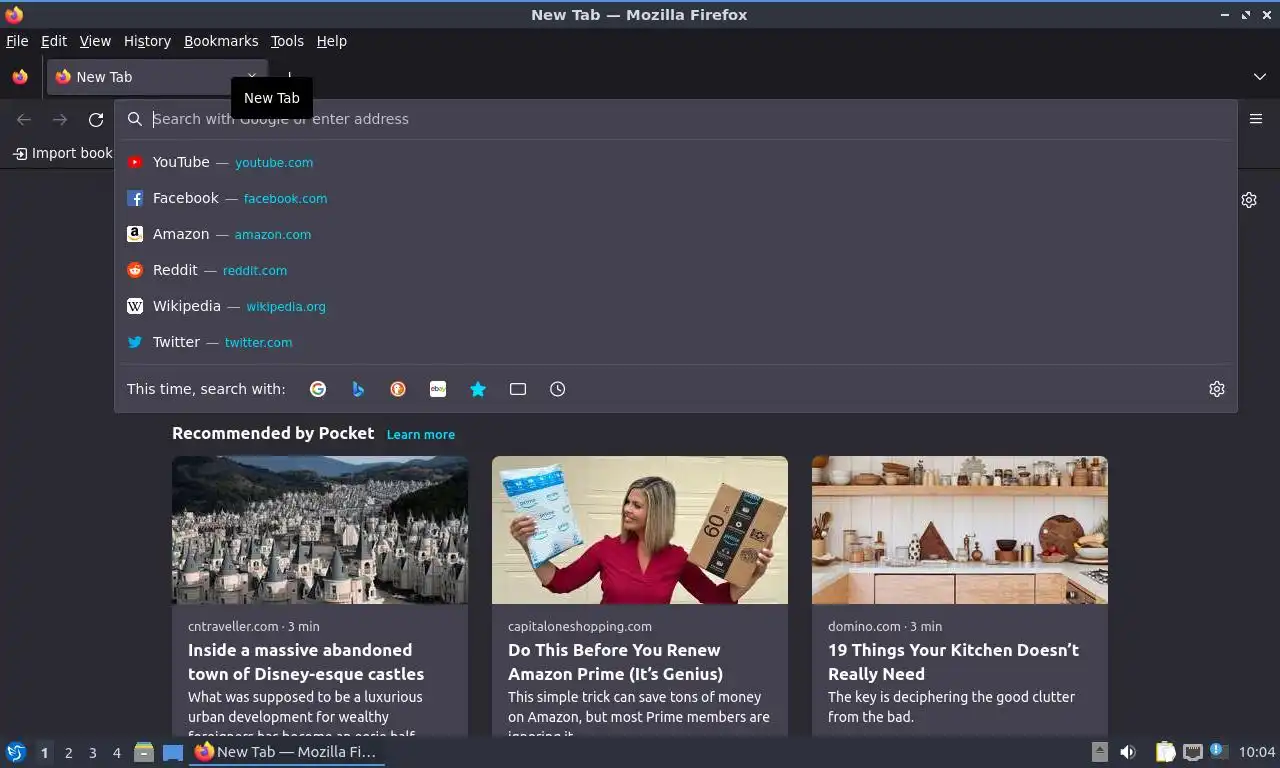This screenshot has height=768, width=1280.
Task: Choose the YouTube suggestion
Action: click(675, 162)
